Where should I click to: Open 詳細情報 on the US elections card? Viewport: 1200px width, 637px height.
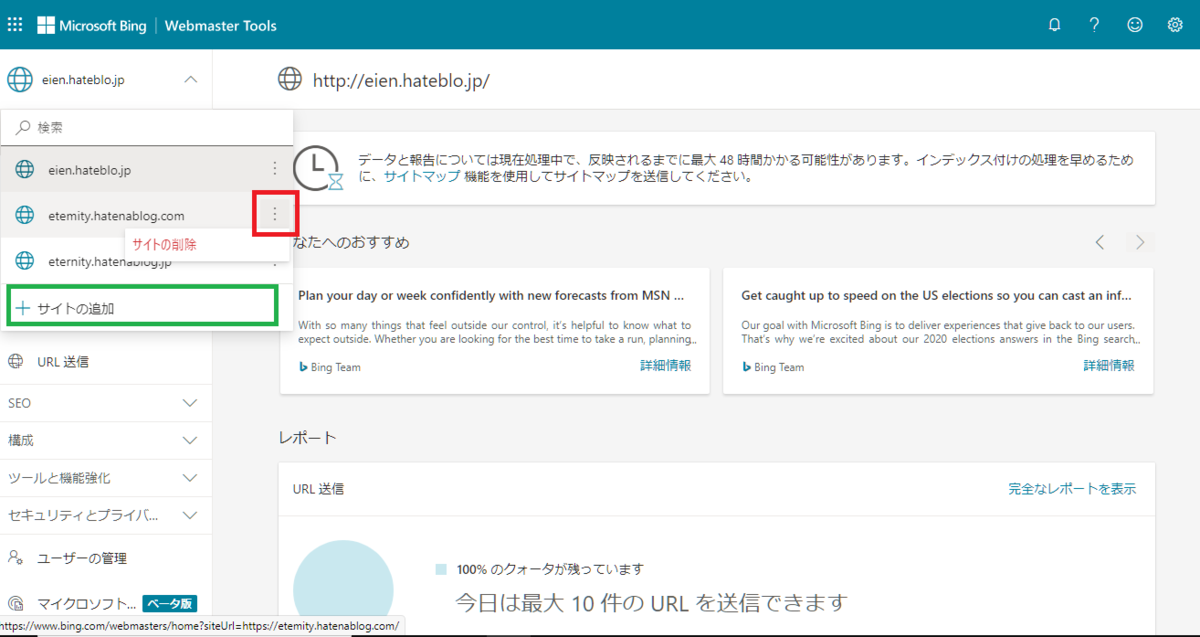pos(1109,366)
